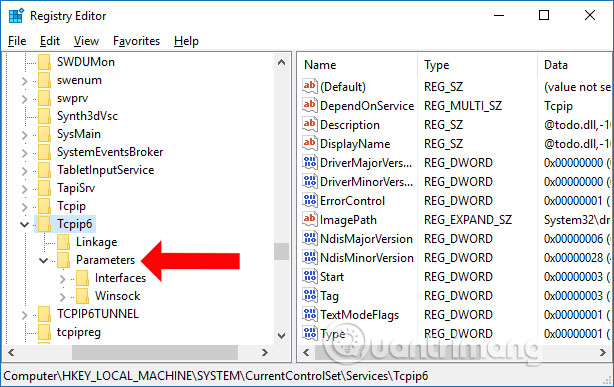Viewport: 614px width, 387px height.
Task: Open the View menu
Action: [x=86, y=41]
